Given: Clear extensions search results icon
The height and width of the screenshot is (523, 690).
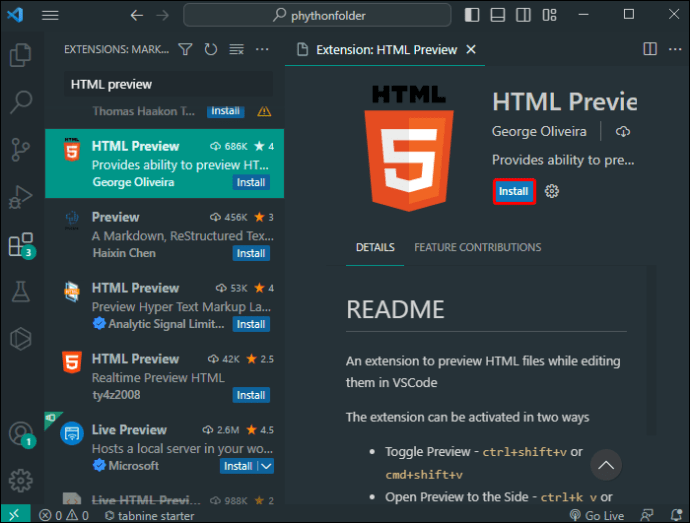Looking at the screenshot, I should [x=237, y=49].
